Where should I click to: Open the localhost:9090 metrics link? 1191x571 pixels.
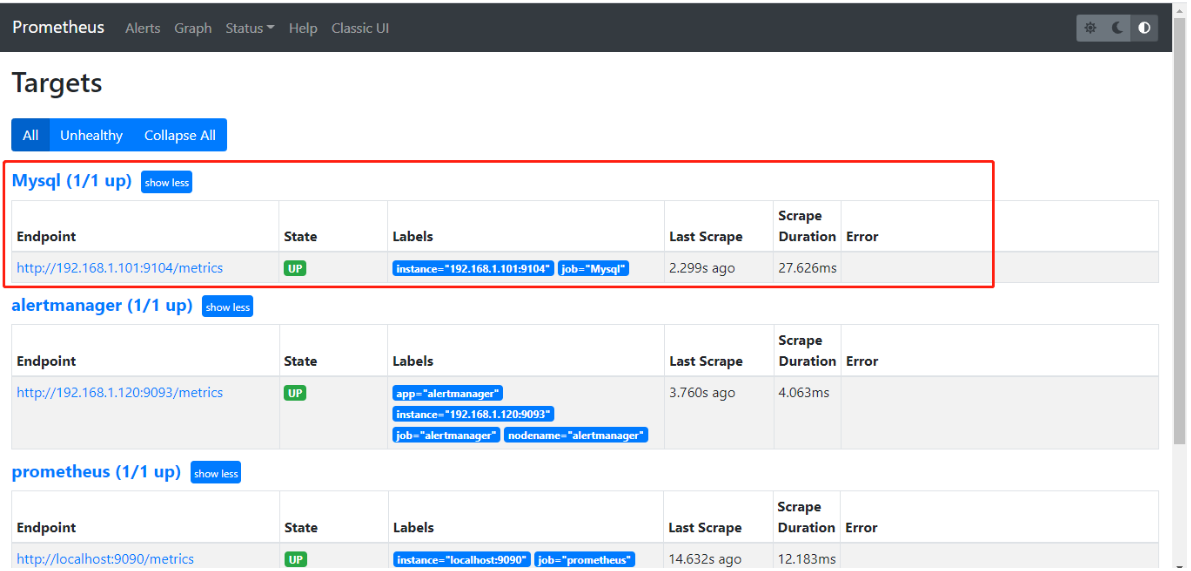[105, 559]
